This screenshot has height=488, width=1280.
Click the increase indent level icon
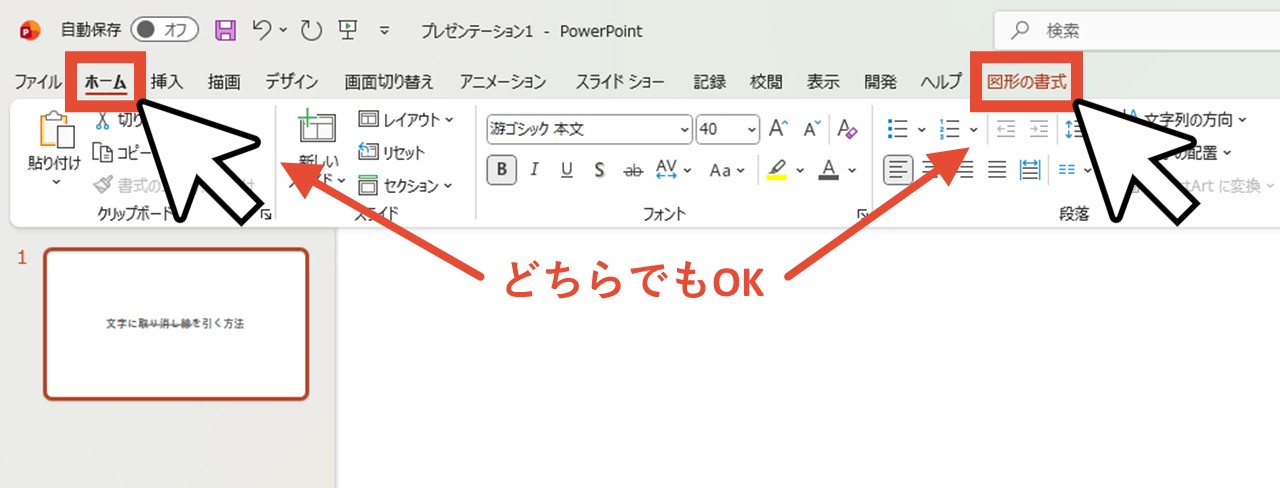click(x=1039, y=128)
